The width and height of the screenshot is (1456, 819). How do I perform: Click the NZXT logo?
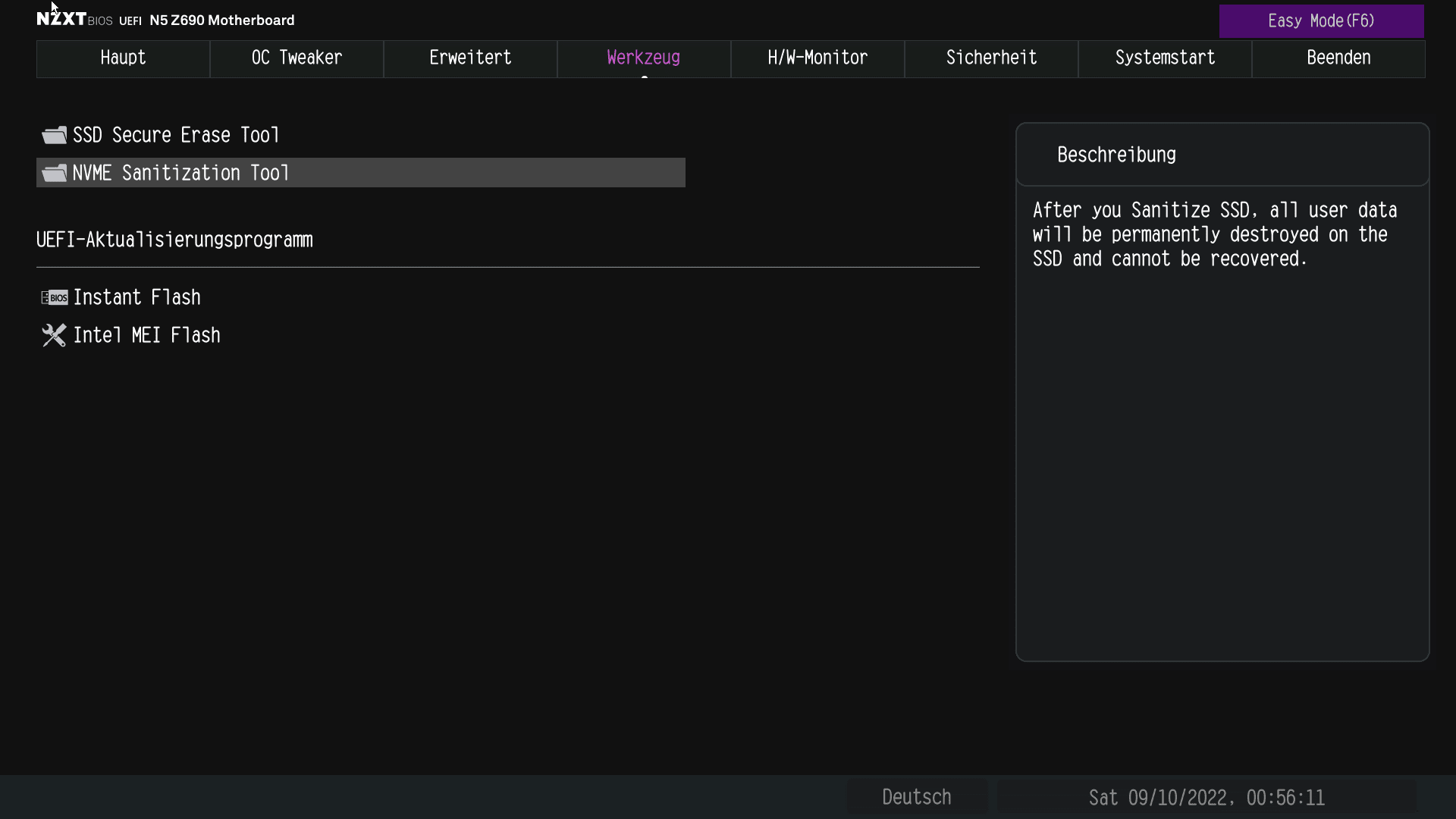(61, 19)
